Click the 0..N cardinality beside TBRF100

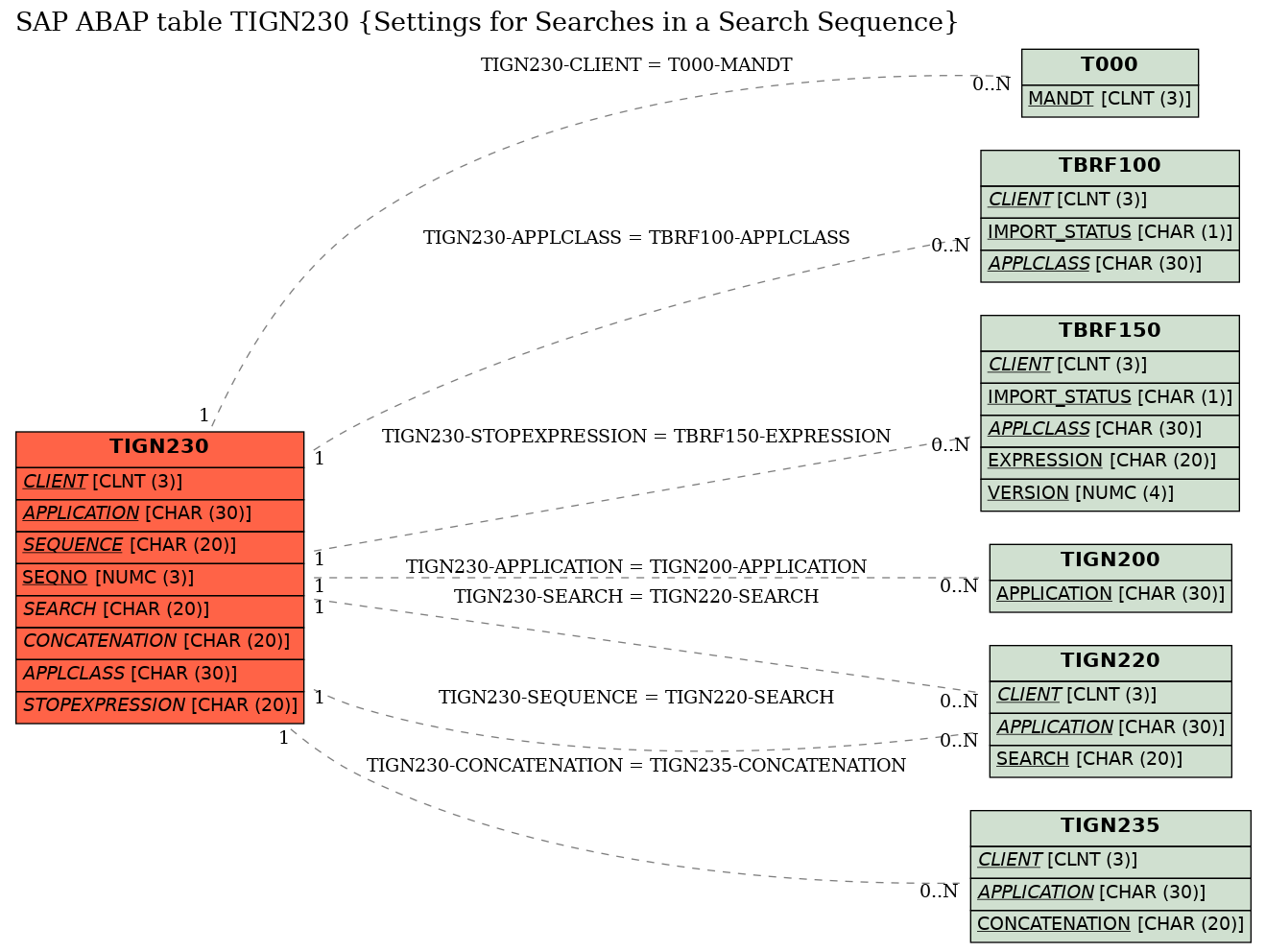pyautogui.click(x=950, y=246)
